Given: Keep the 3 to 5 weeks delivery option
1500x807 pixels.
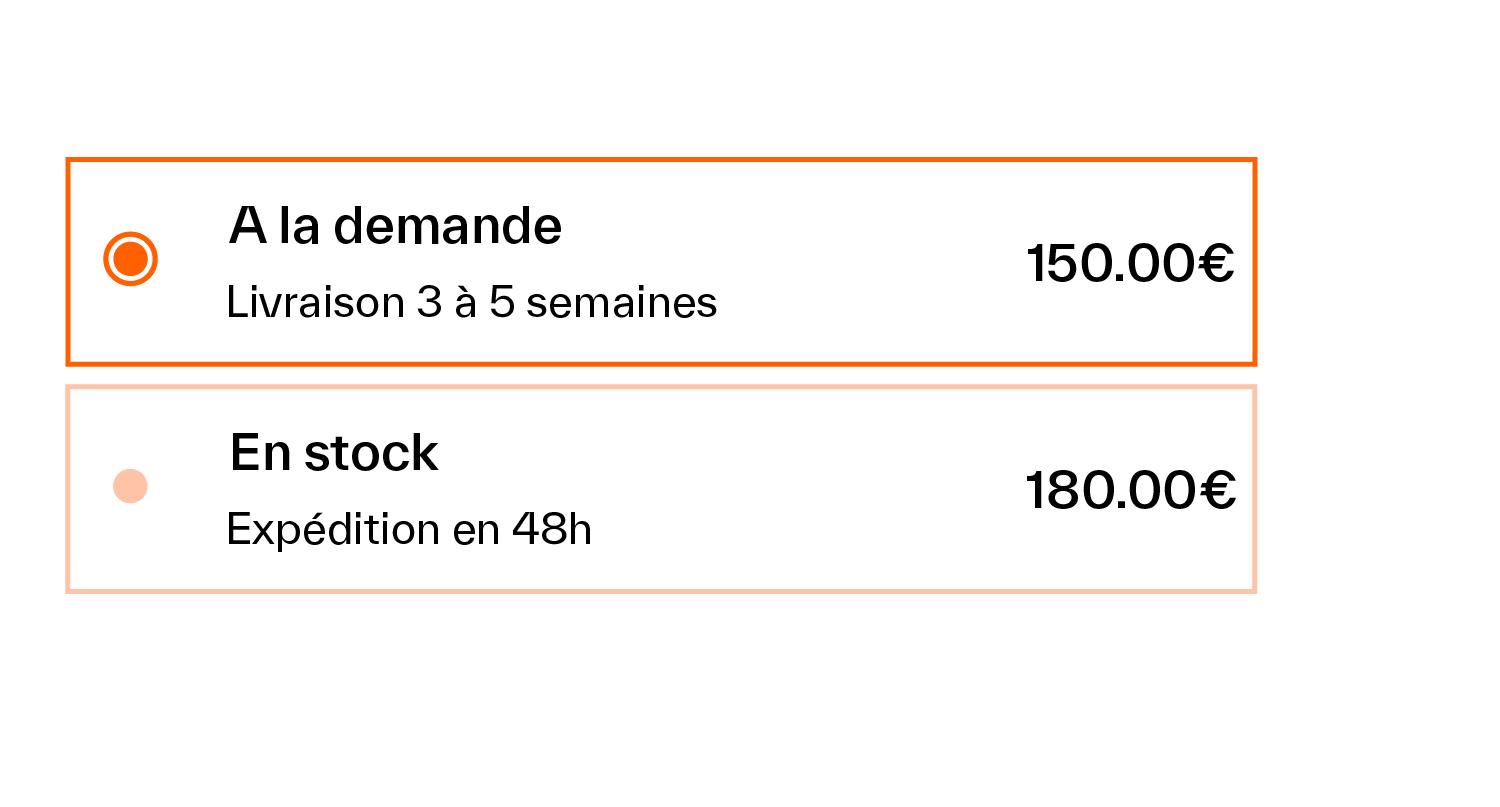Looking at the screenshot, I should point(661,261).
